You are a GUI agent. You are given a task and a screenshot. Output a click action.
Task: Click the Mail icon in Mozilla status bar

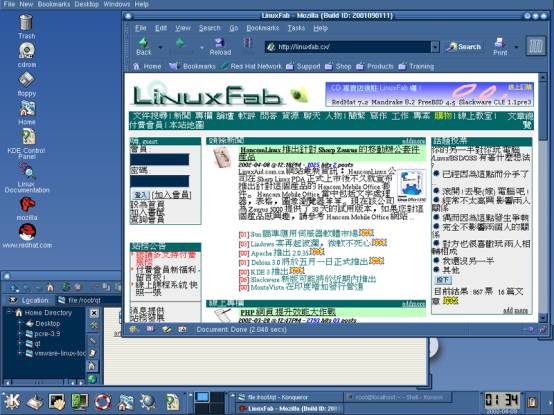coord(150,329)
